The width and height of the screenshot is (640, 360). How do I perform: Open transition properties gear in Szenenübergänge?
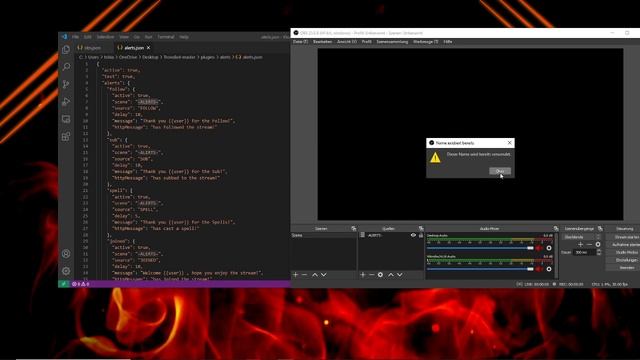point(598,244)
